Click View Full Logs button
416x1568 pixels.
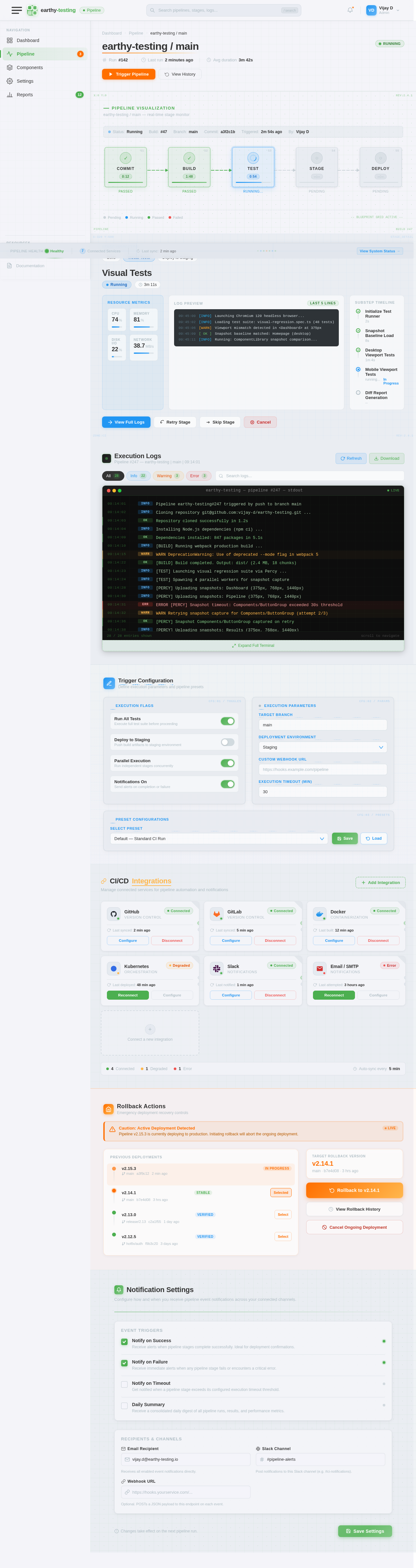tap(126, 422)
